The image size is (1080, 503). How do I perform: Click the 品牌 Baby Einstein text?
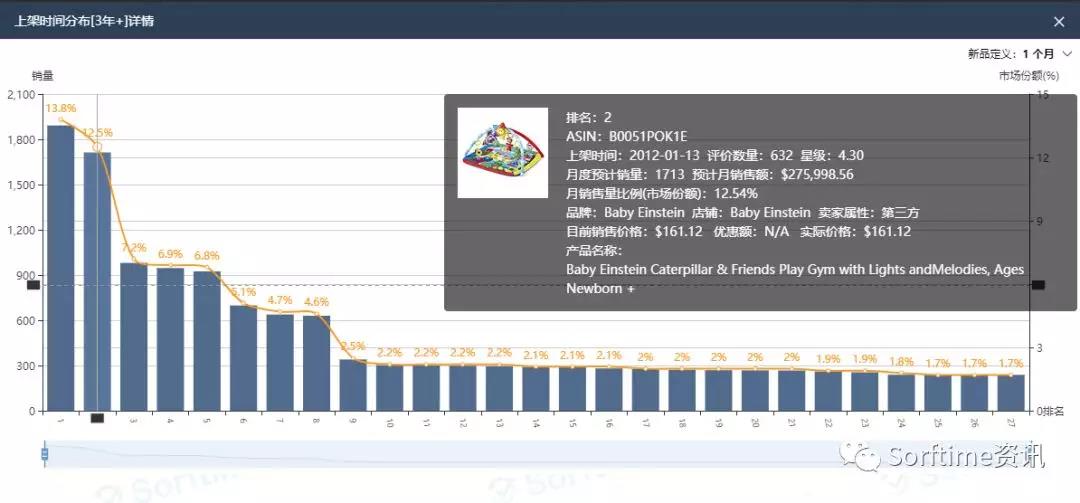(625, 213)
